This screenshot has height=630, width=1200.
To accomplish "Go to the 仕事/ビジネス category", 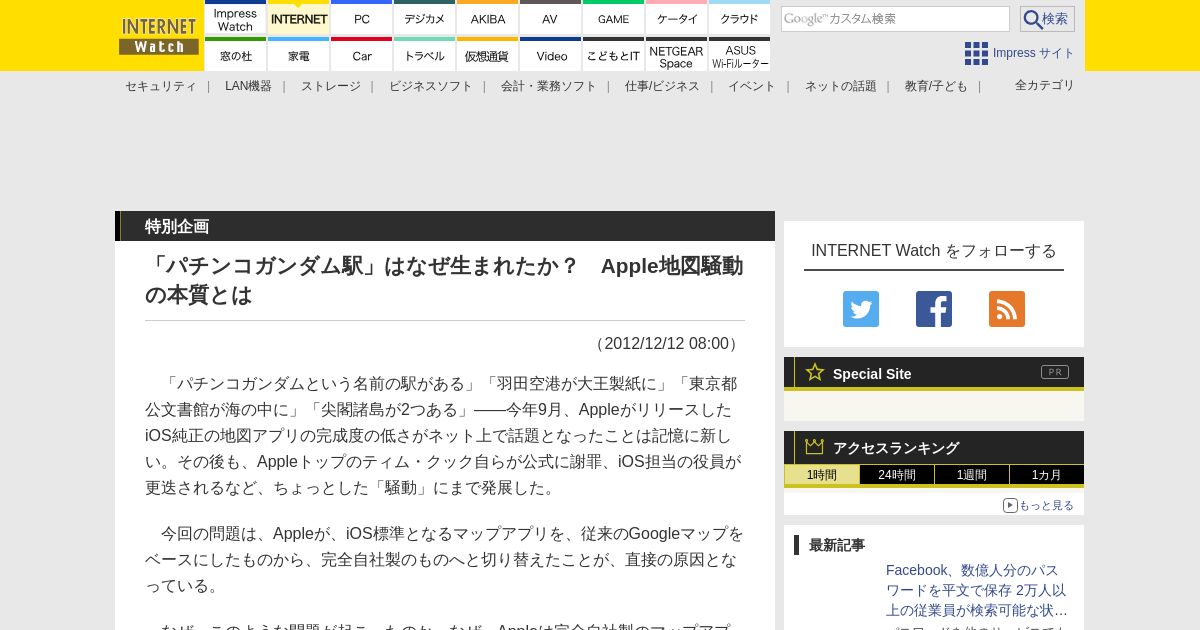I will pos(662,86).
